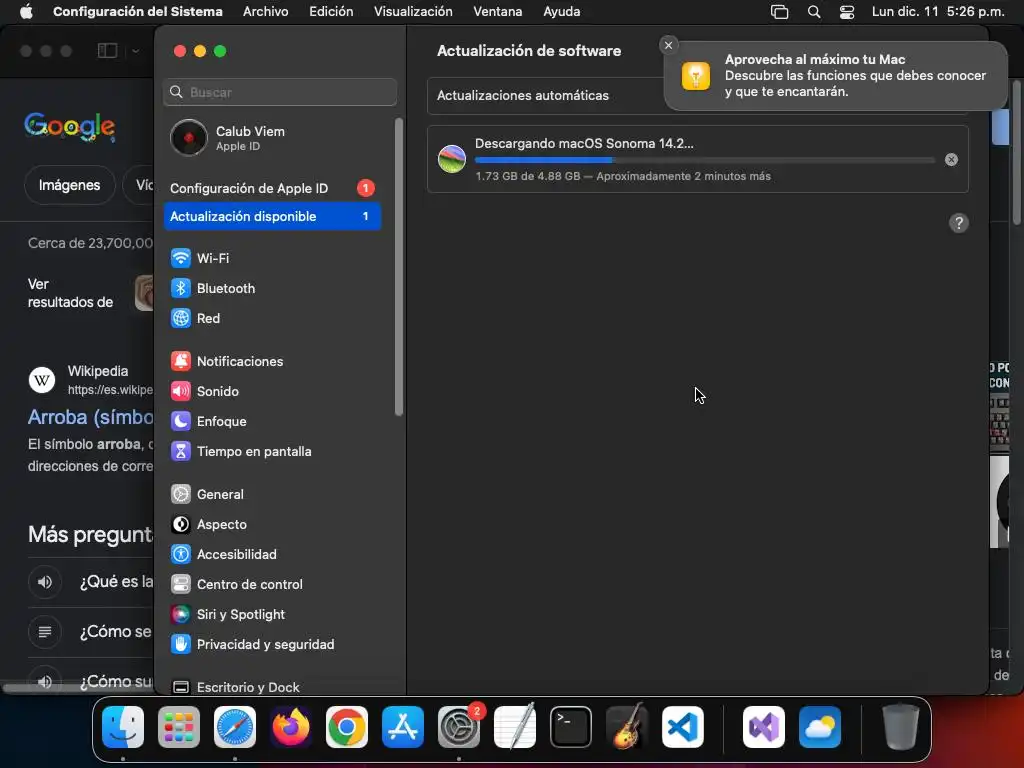This screenshot has width=1024, height=768.
Task: Open the Edición menu
Action: (x=331, y=12)
